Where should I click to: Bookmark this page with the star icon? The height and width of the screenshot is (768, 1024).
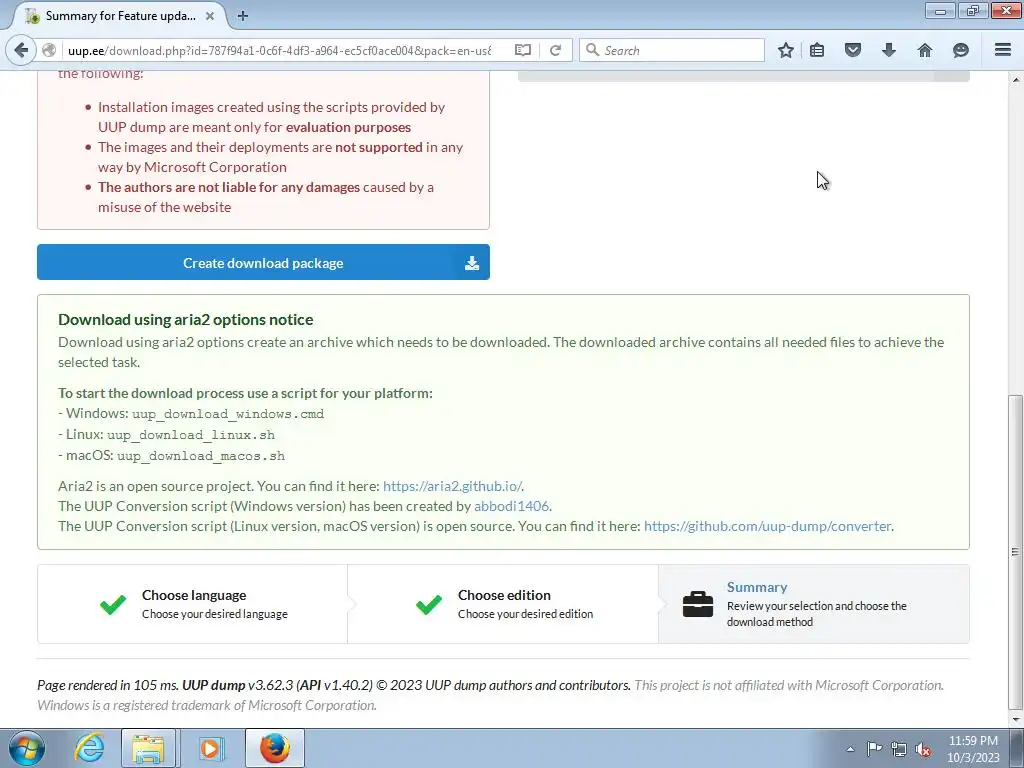click(x=786, y=50)
